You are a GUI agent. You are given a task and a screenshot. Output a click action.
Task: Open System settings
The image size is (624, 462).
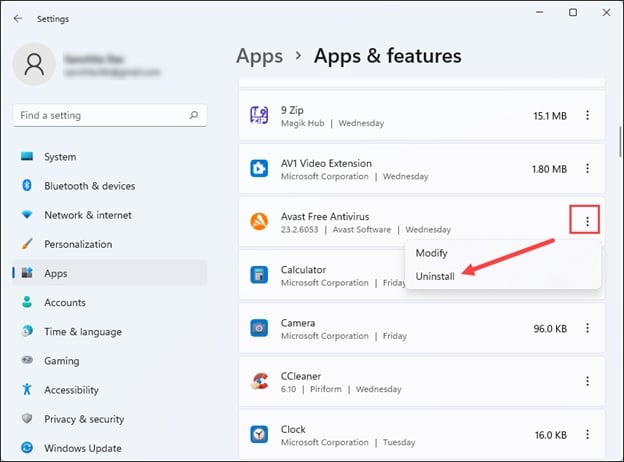pyautogui.click(x=110, y=157)
